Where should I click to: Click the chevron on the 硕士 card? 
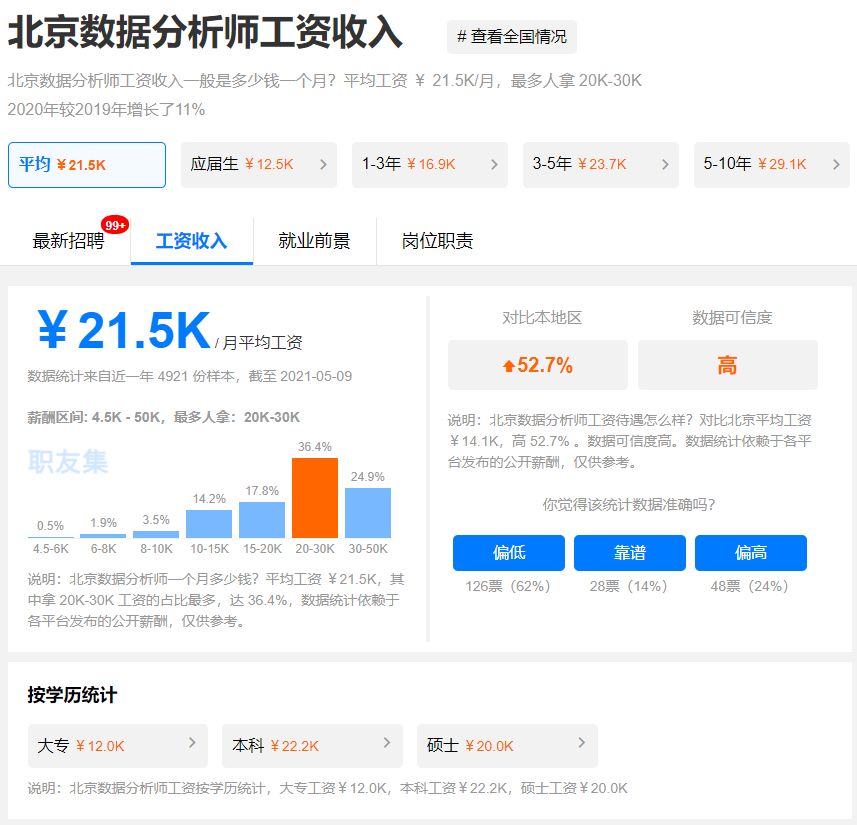(x=582, y=743)
